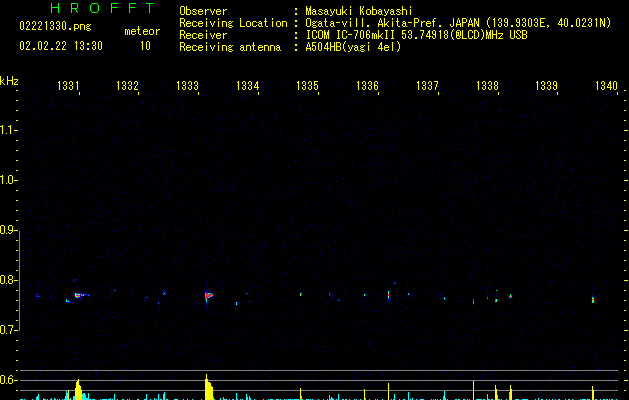This screenshot has width=629, height=400.
Task: Click the 0.9 kHz frequency label
Action: pyautogui.click(x=9, y=230)
